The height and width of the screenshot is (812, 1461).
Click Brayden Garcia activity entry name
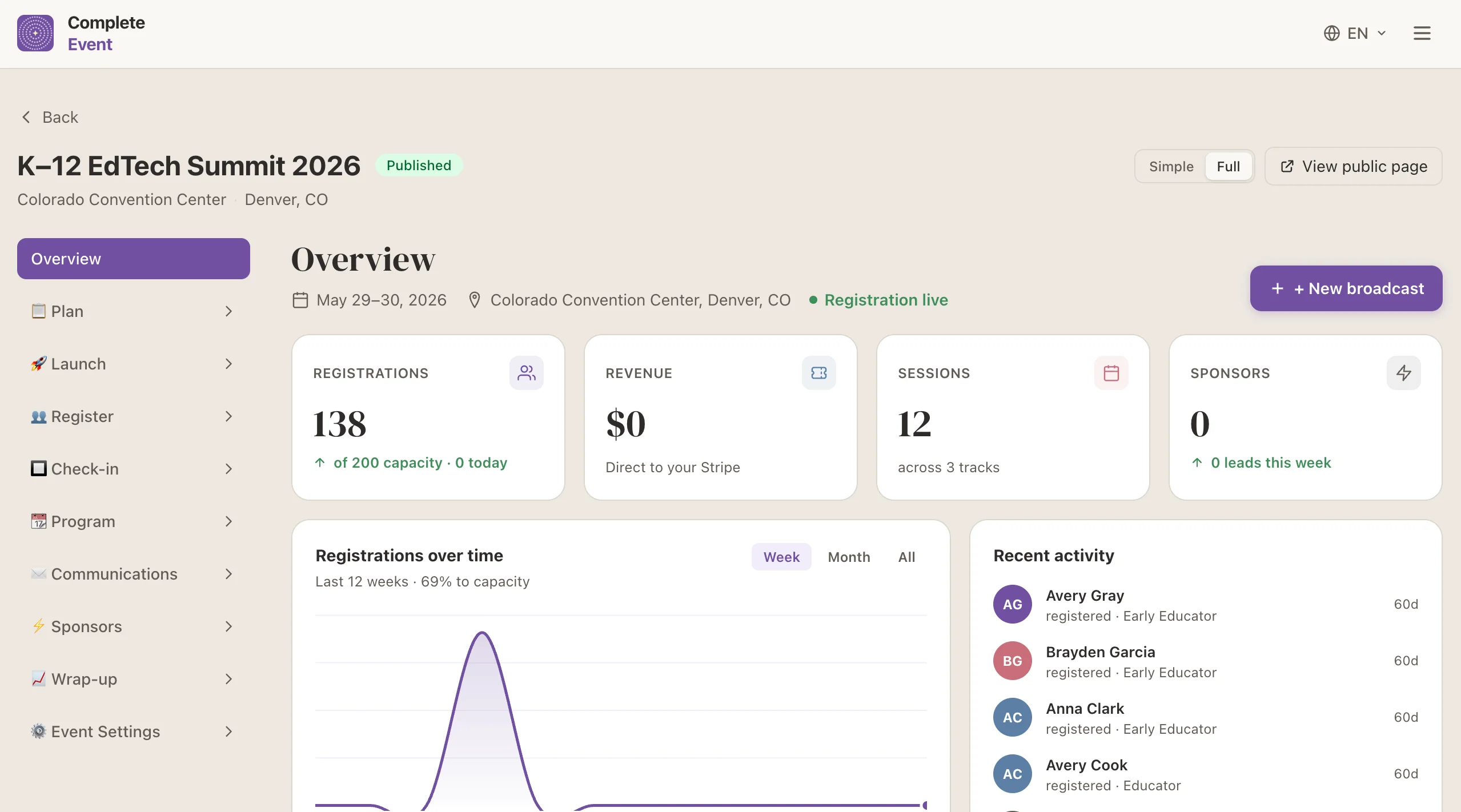point(1100,652)
